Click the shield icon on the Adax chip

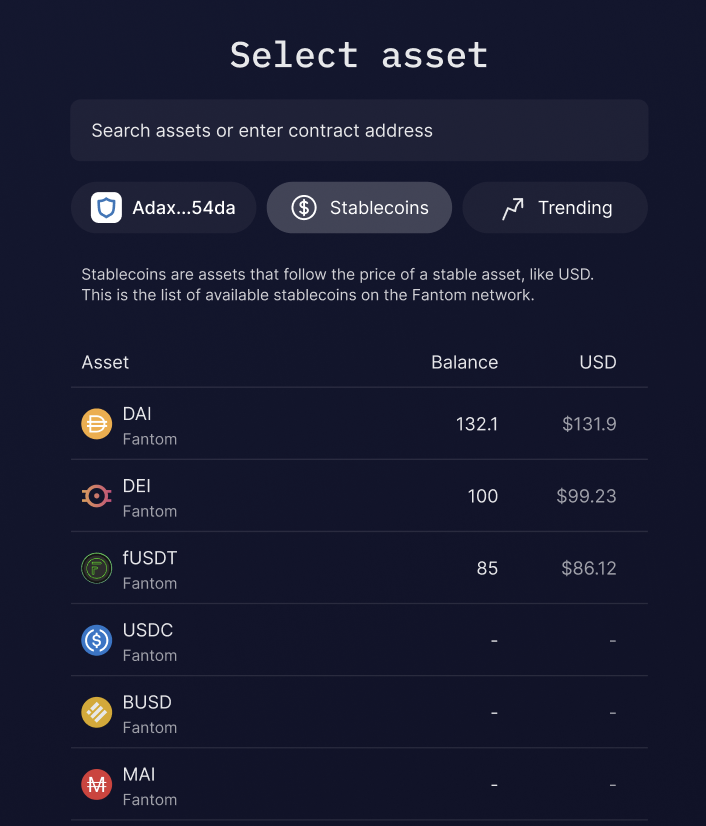110,208
